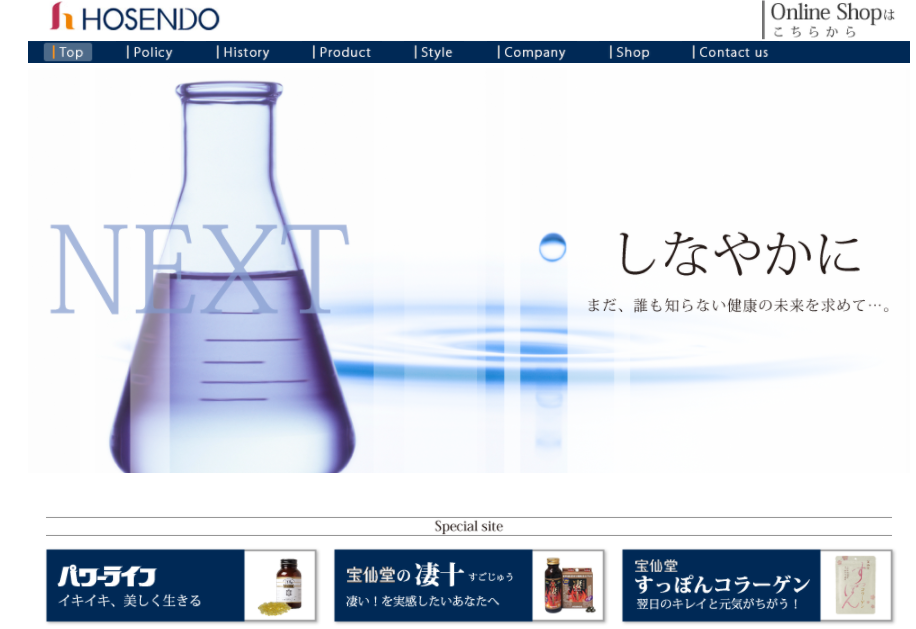
Task: Open the Style menu item
Action: pyautogui.click(x=433, y=52)
